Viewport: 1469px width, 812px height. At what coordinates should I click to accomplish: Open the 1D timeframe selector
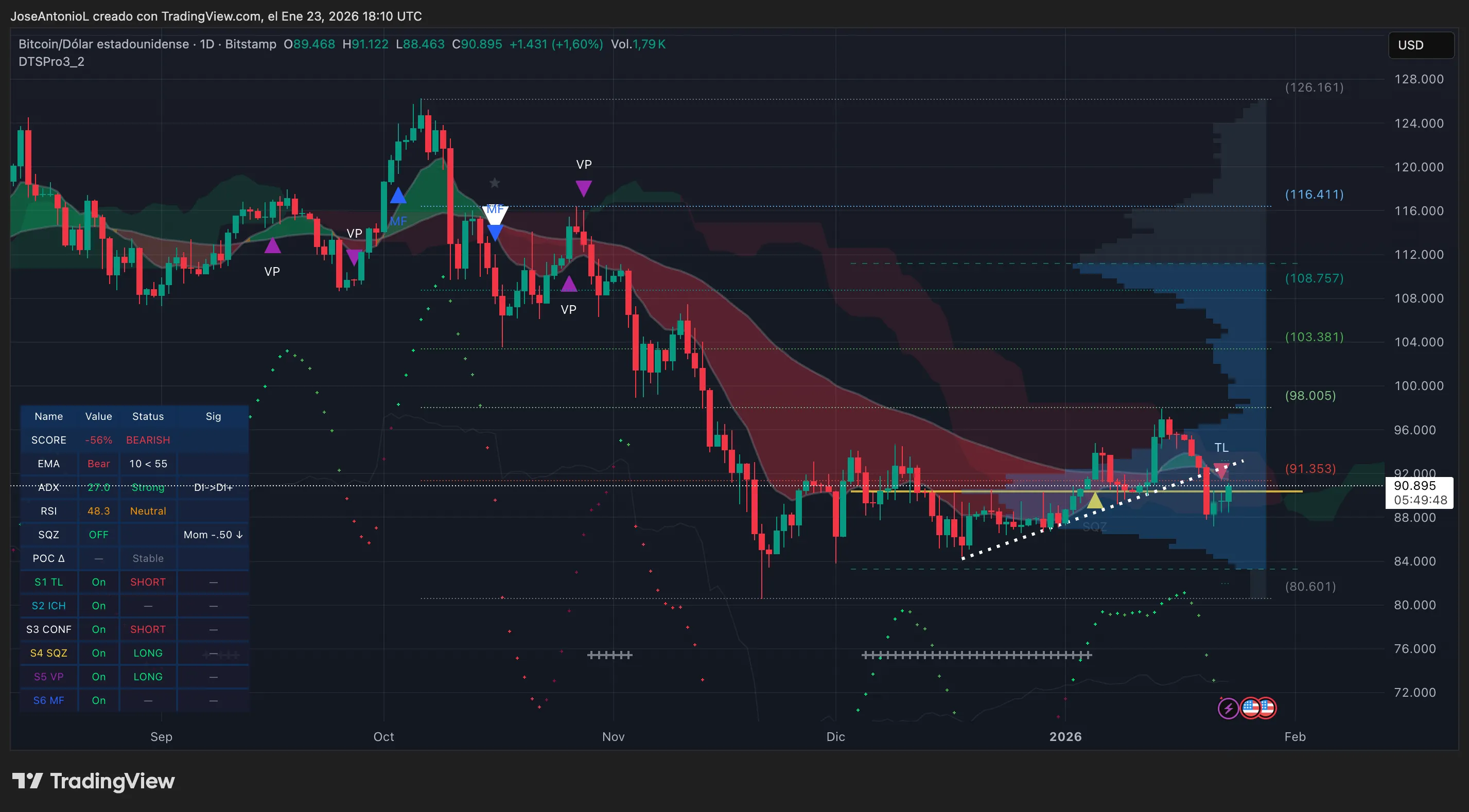207,44
